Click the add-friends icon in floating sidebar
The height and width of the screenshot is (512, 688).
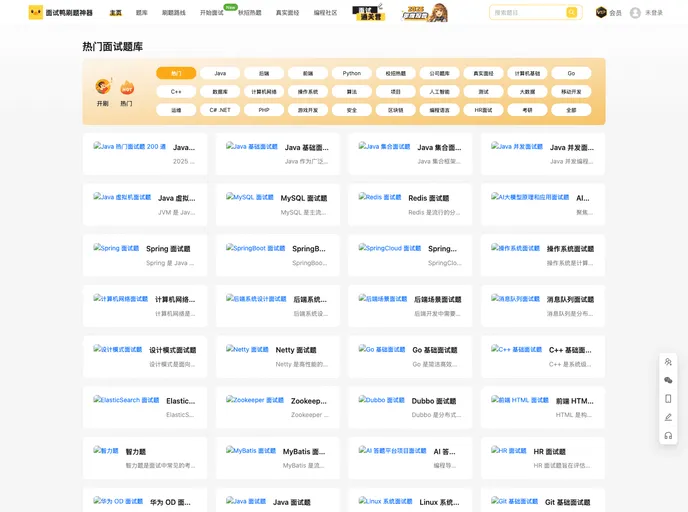[x=668, y=361]
